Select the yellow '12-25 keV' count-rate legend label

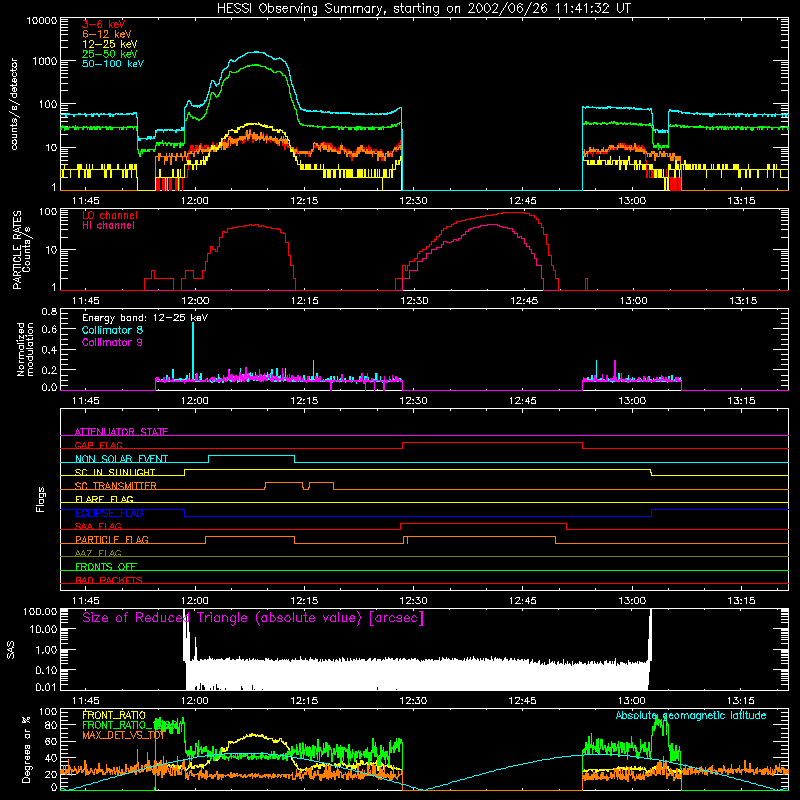click(110, 44)
